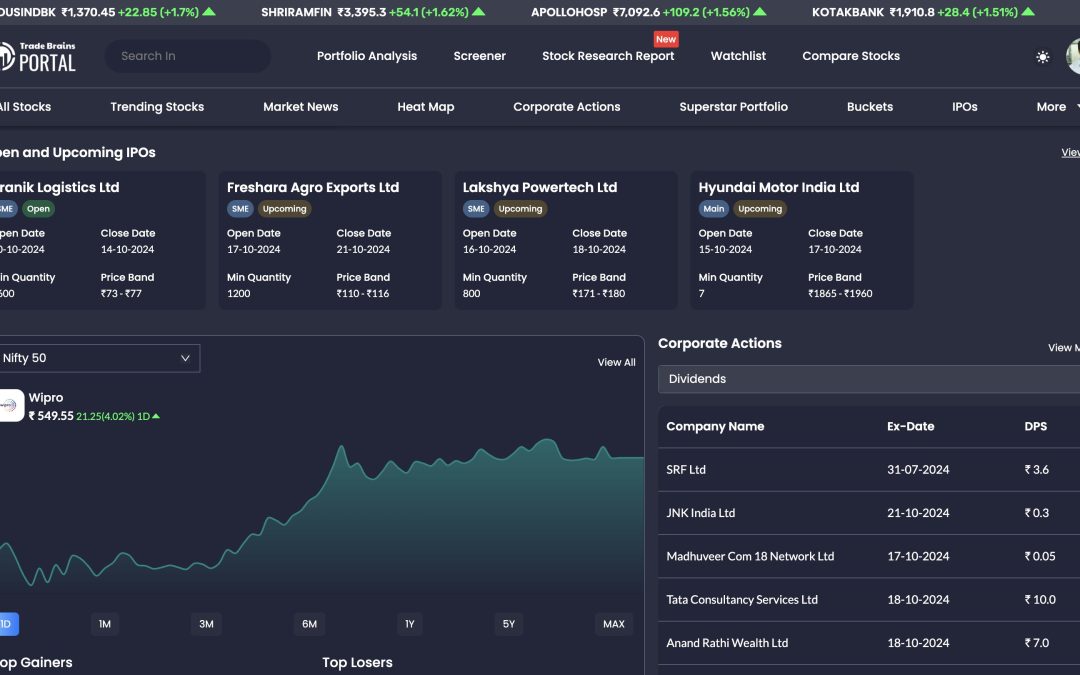Select the 3M chart range
1080x675 pixels.
coord(207,624)
